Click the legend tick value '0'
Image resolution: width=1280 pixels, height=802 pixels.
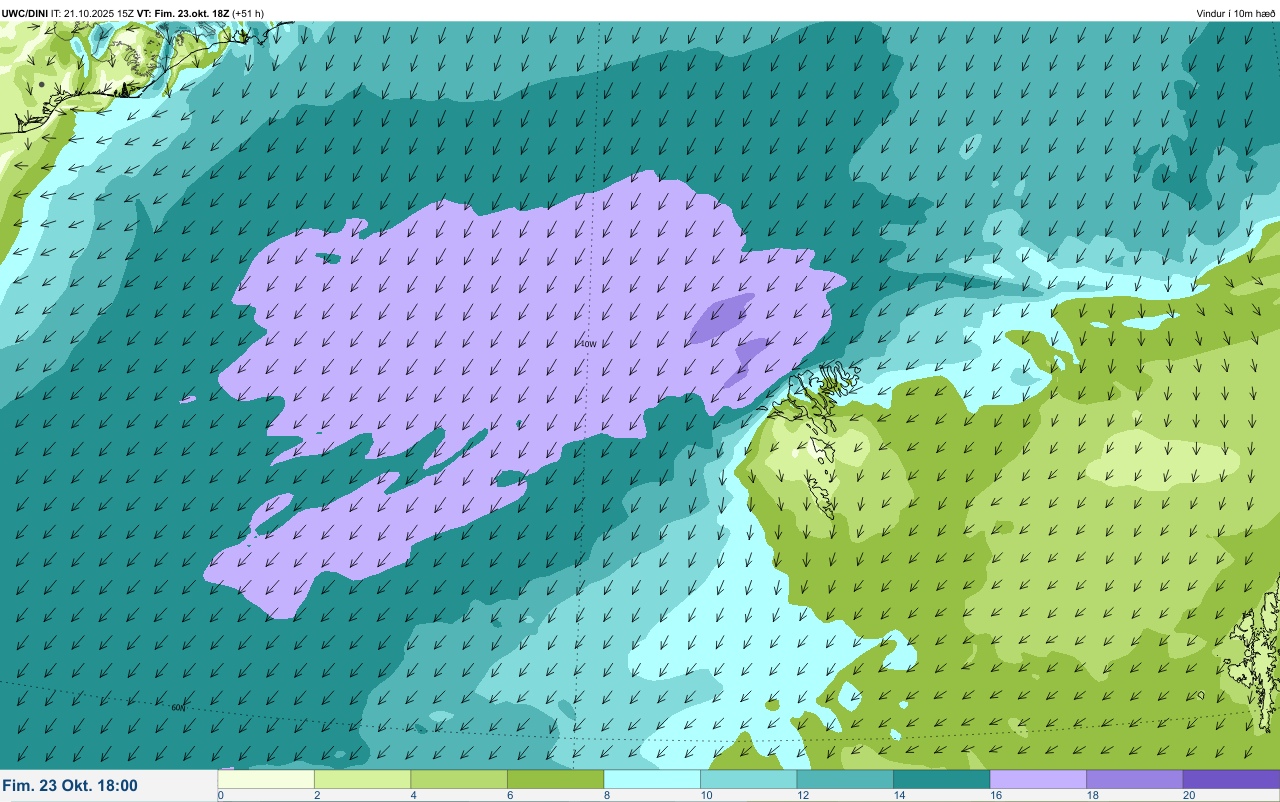(220, 796)
